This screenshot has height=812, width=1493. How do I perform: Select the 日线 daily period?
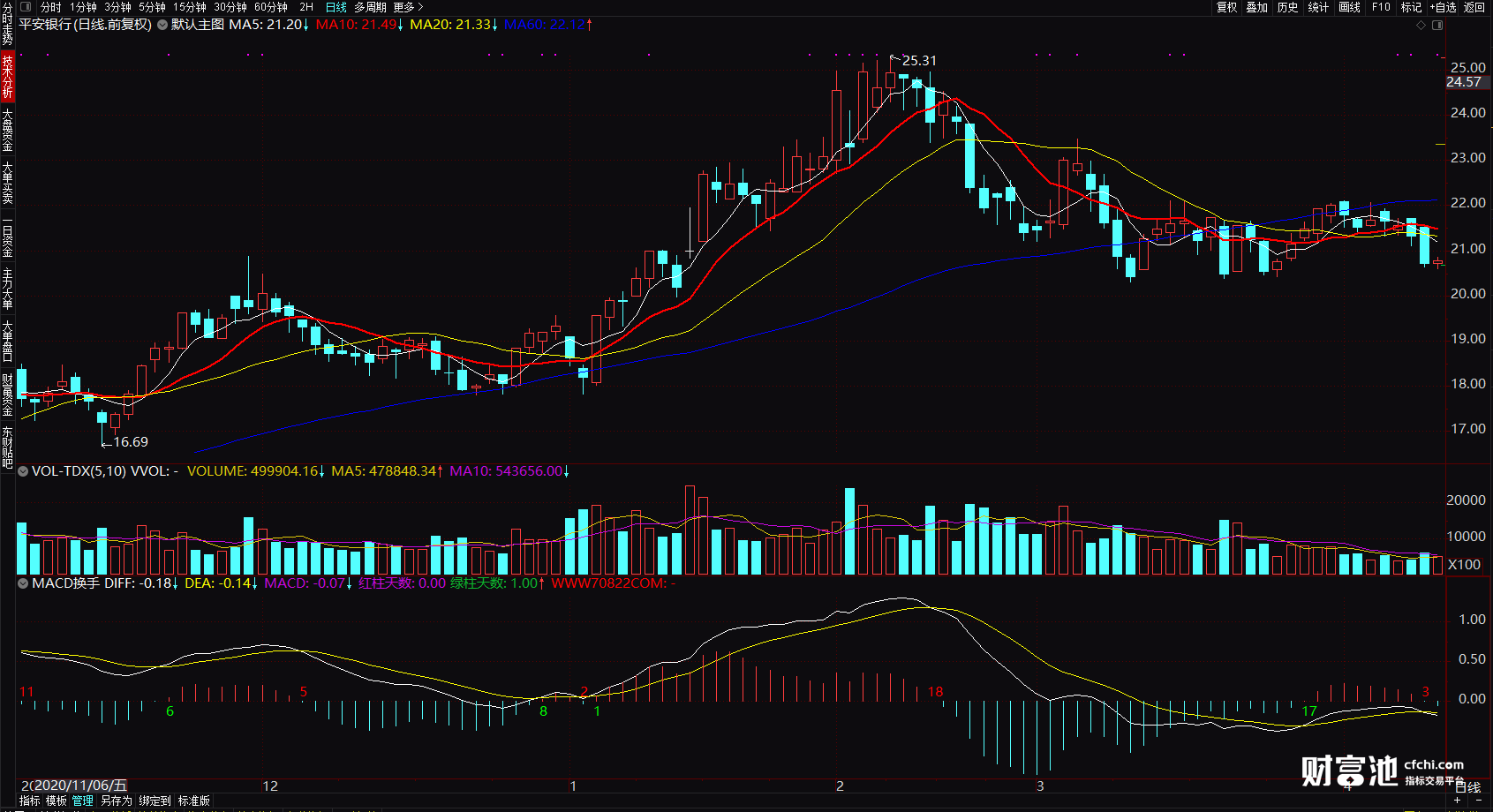336,7
